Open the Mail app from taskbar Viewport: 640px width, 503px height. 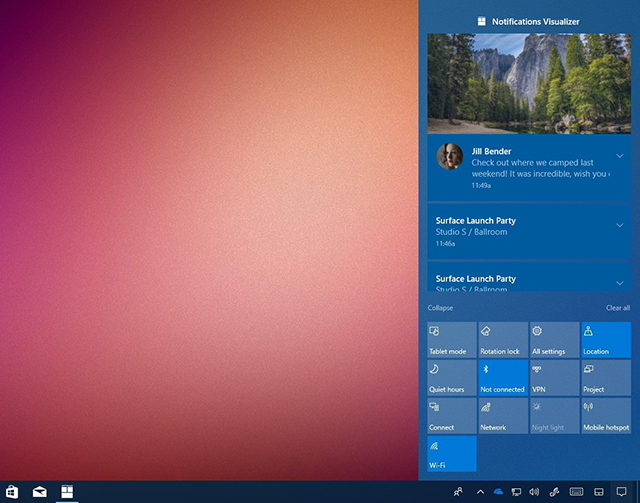[x=40, y=492]
